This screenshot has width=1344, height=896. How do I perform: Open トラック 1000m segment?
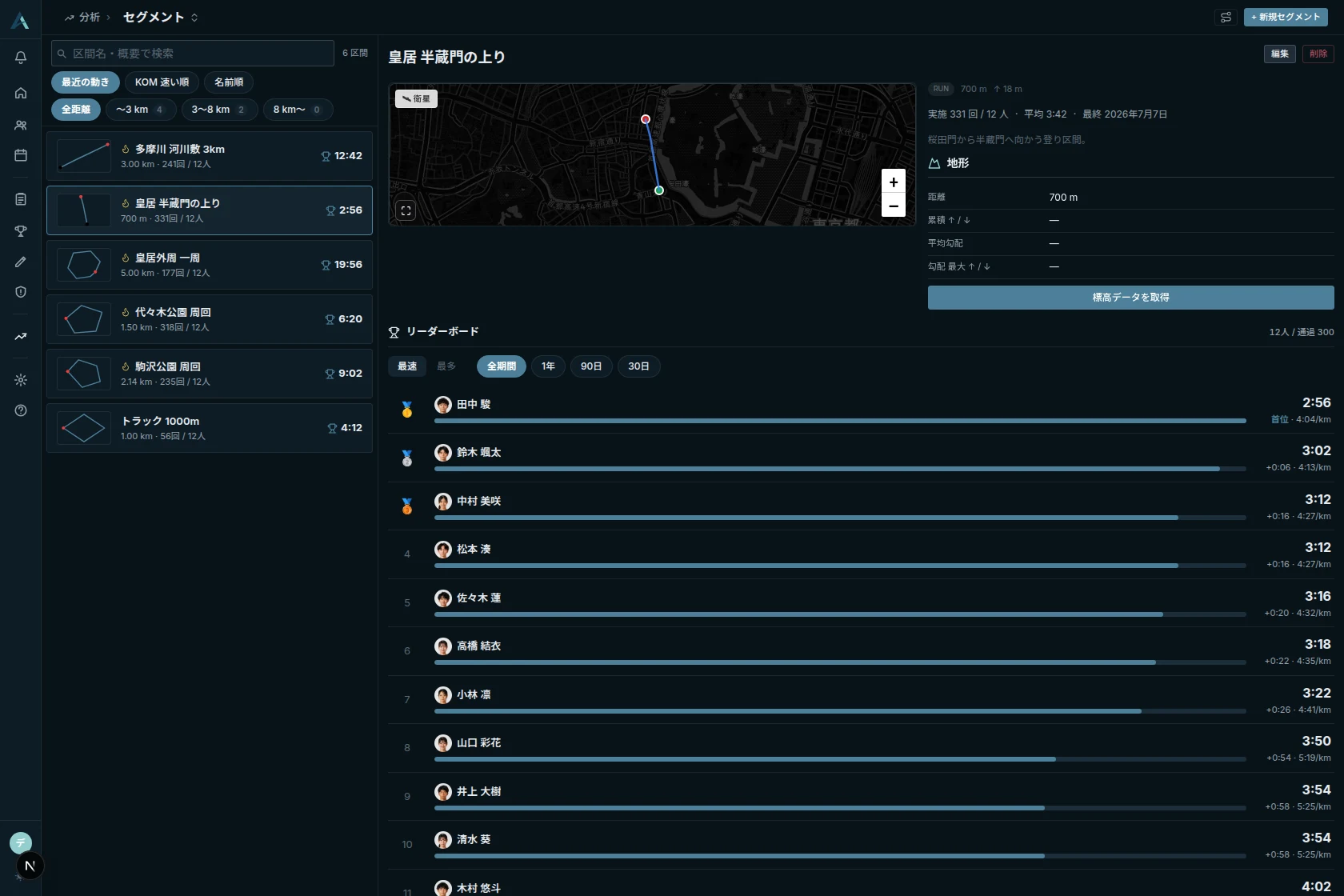(x=210, y=428)
